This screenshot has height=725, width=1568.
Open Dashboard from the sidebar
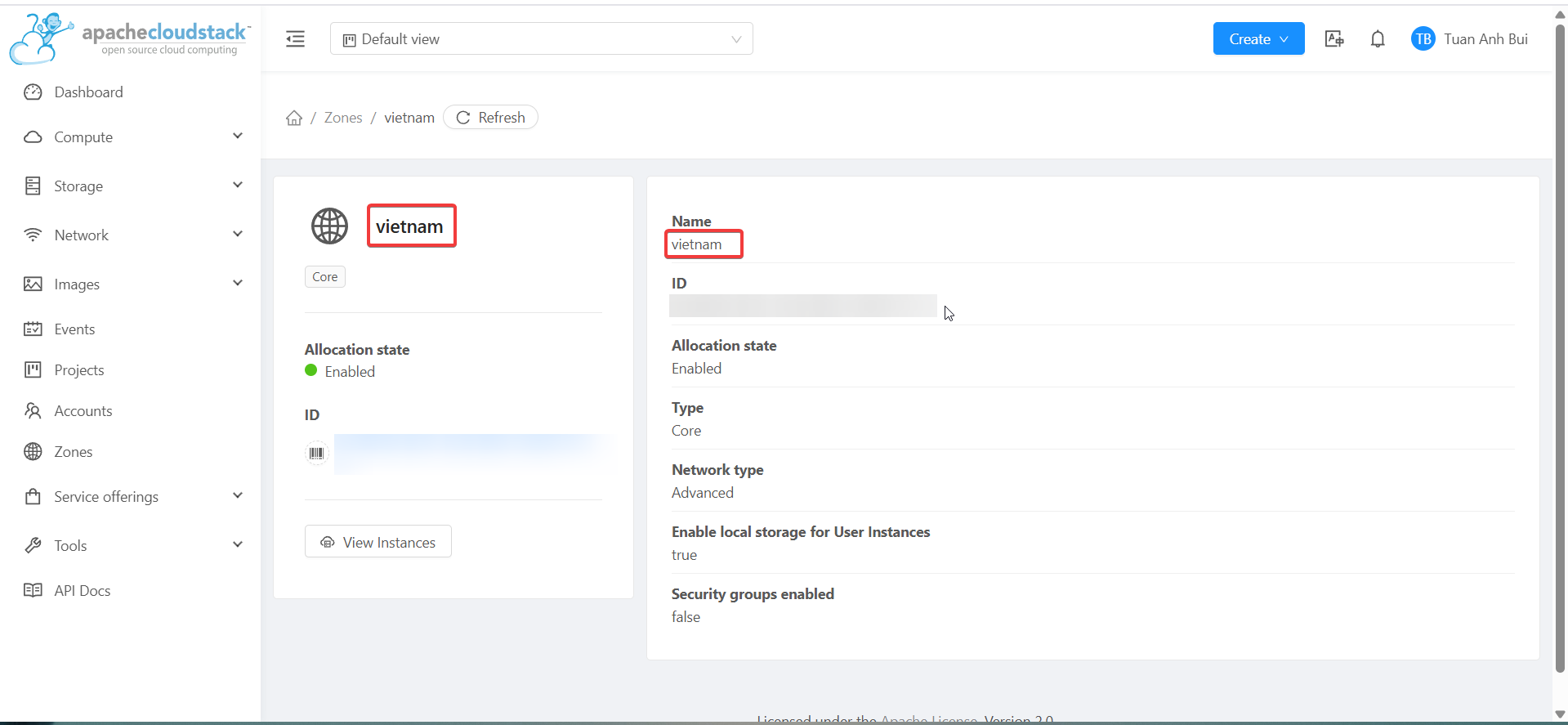point(88,92)
